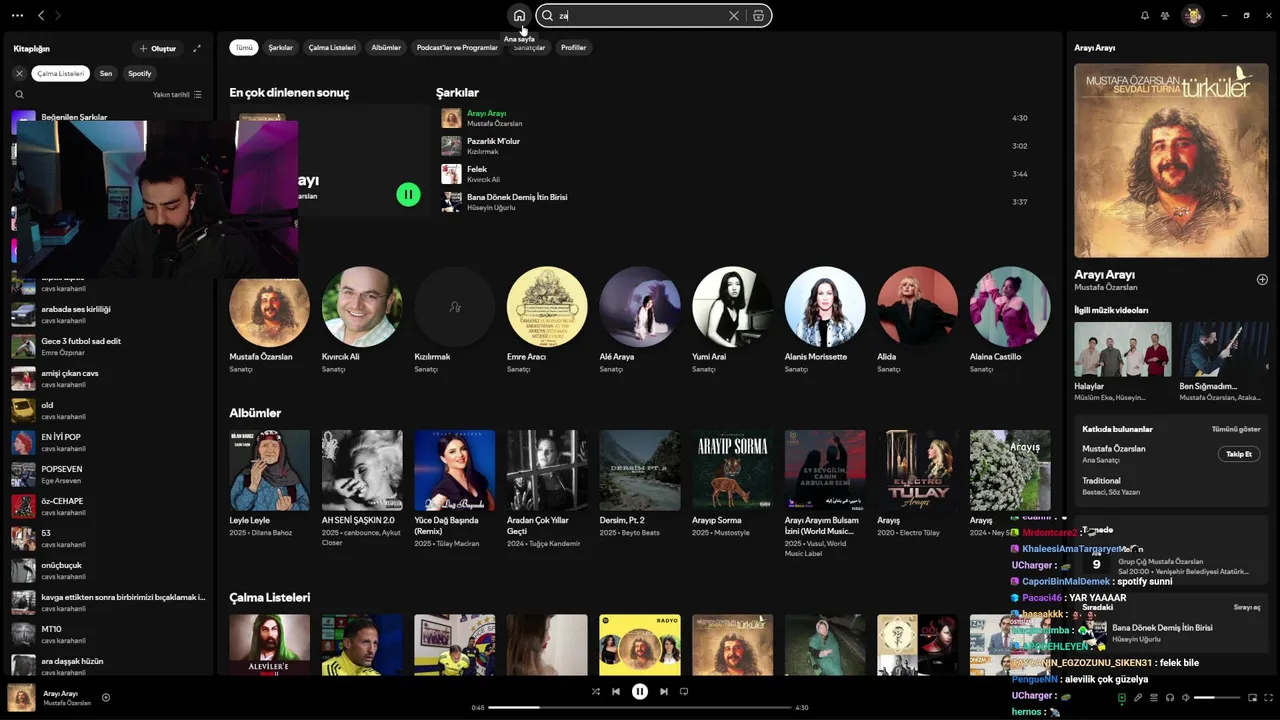This screenshot has height=720, width=1280.
Task: Go to Ana sayfa home icon
Action: 519,15
